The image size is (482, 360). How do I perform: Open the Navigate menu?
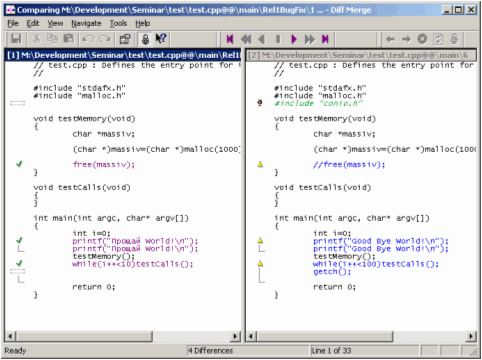(x=86, y=23)
